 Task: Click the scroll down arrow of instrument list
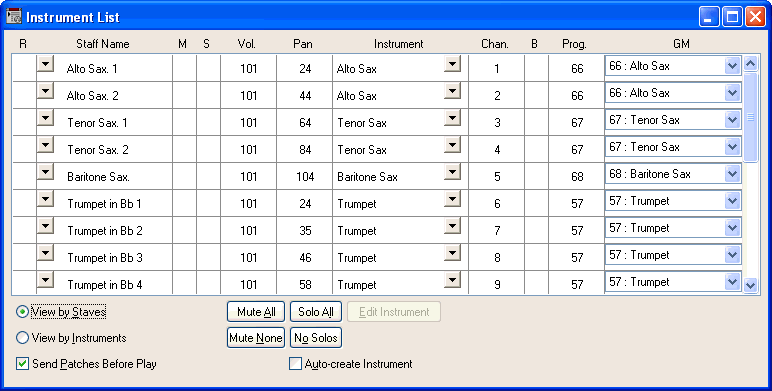pos(750,285)
